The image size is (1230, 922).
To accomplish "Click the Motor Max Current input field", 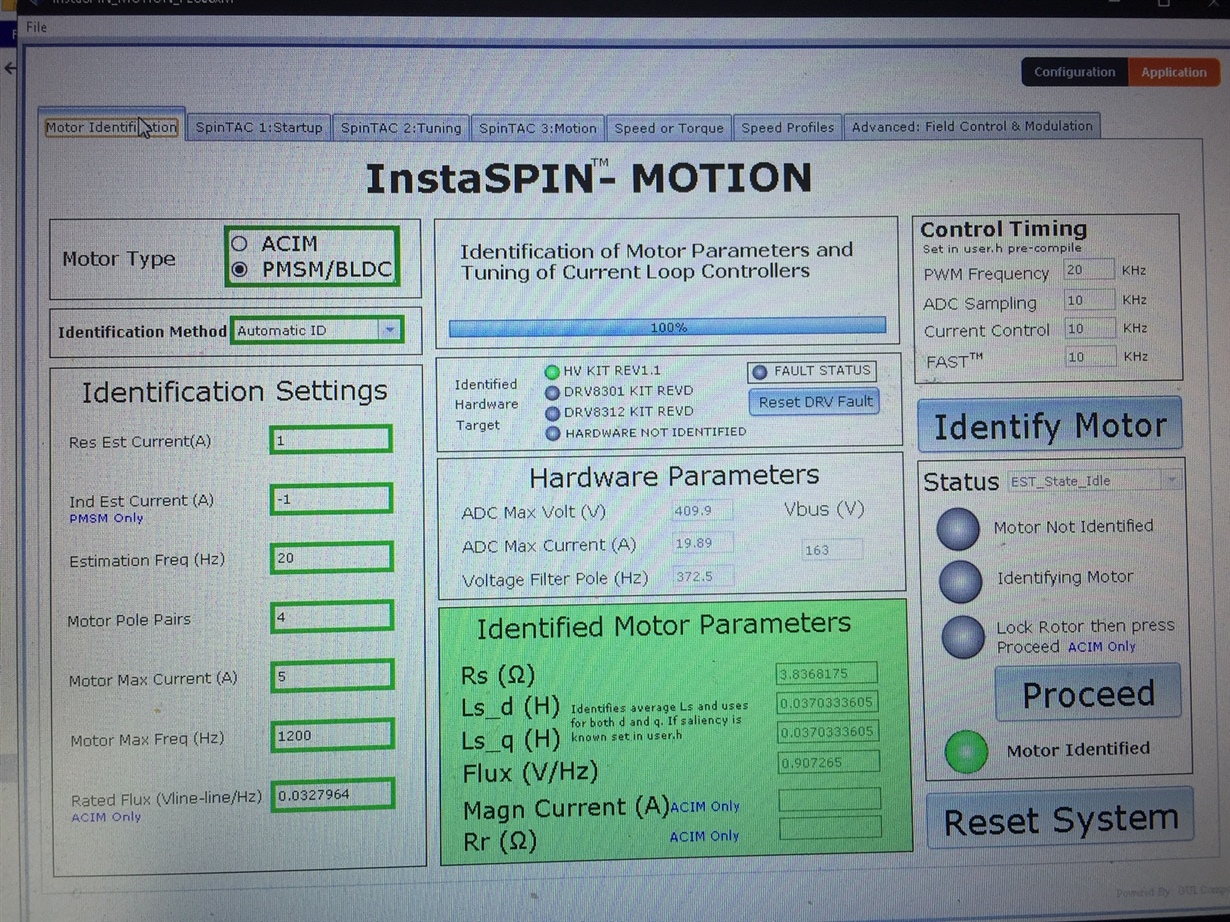I will coord(332,676).
